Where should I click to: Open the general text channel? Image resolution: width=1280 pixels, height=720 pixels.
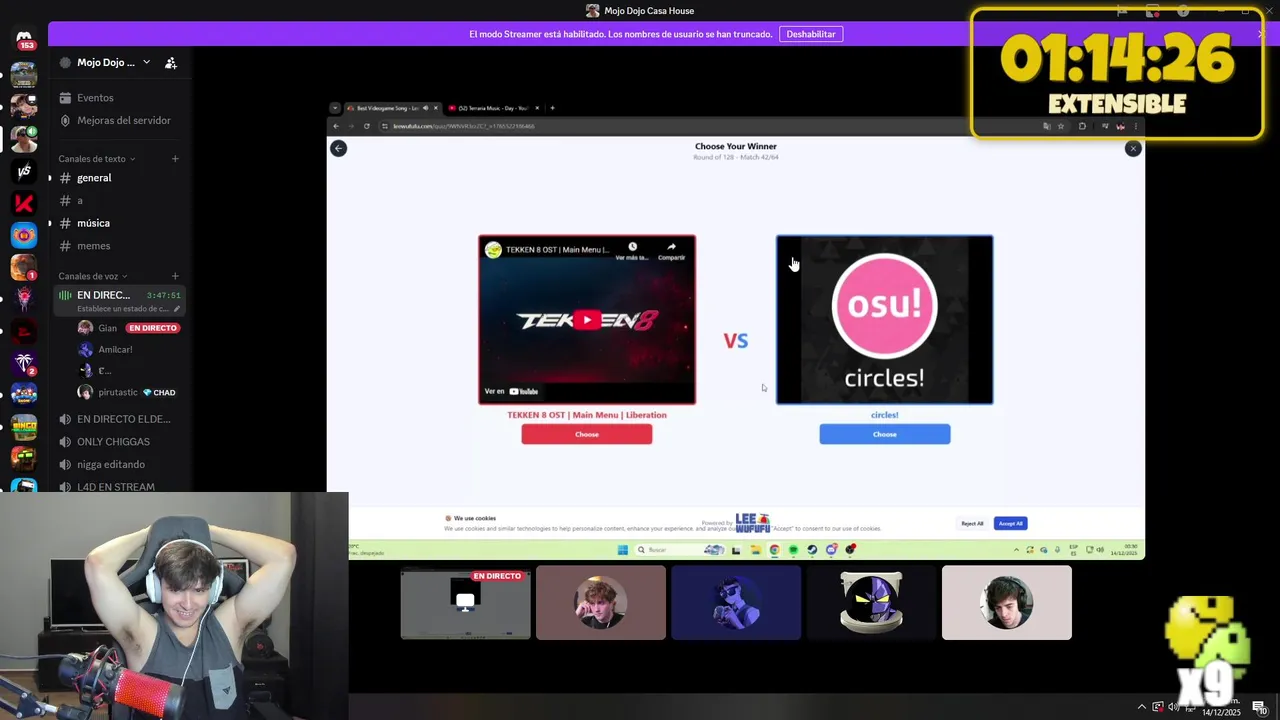click(119, 178)
